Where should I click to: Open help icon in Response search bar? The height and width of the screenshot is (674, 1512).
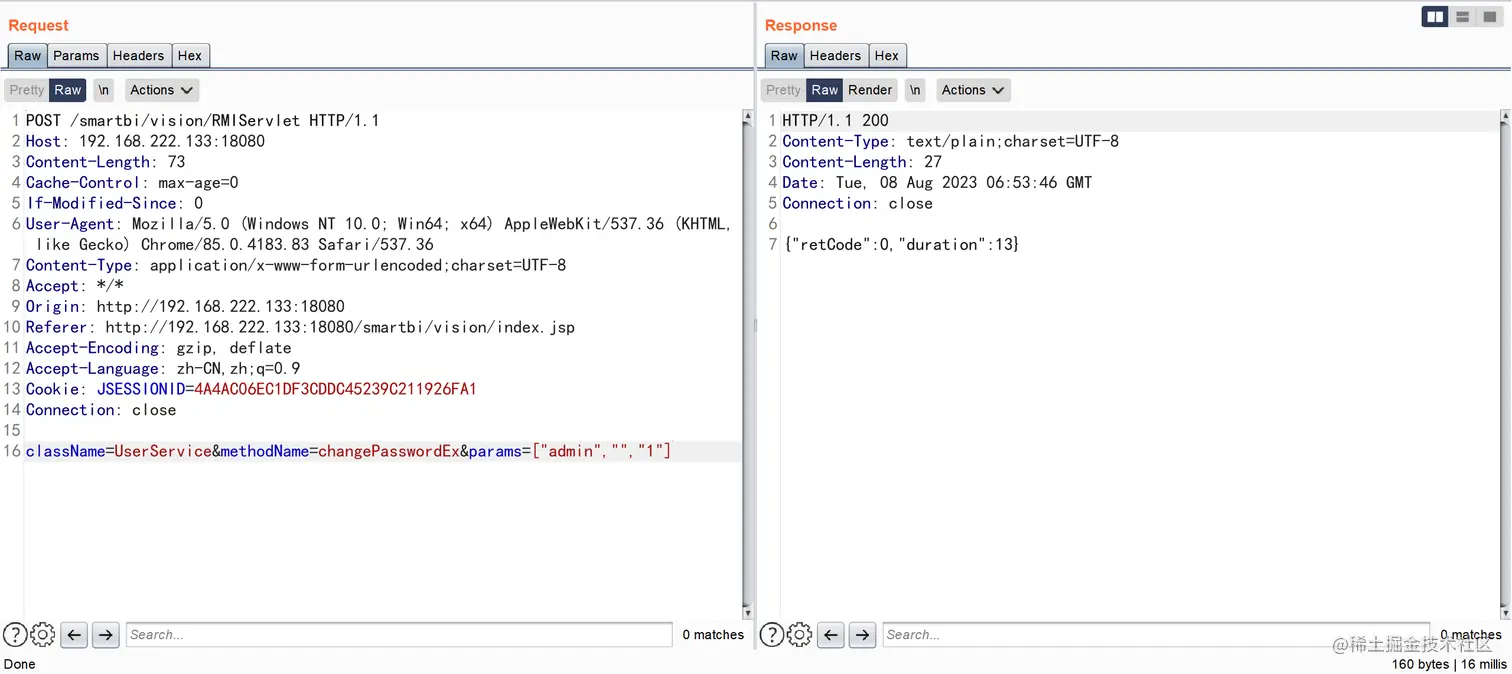(772, 634)
